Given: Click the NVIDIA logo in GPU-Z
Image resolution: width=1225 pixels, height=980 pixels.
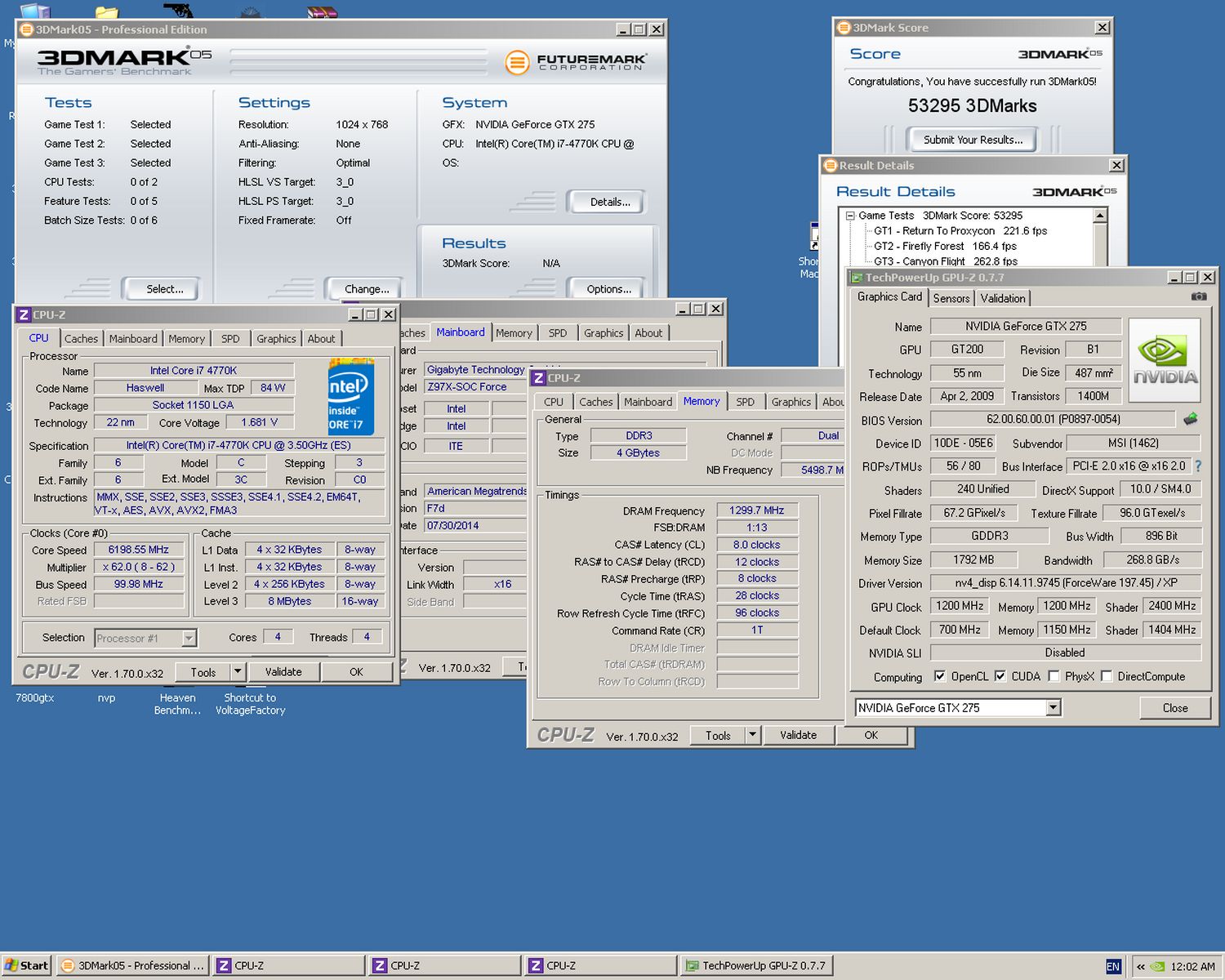Looking at the screenshot, I should (x=1165, y=360).
